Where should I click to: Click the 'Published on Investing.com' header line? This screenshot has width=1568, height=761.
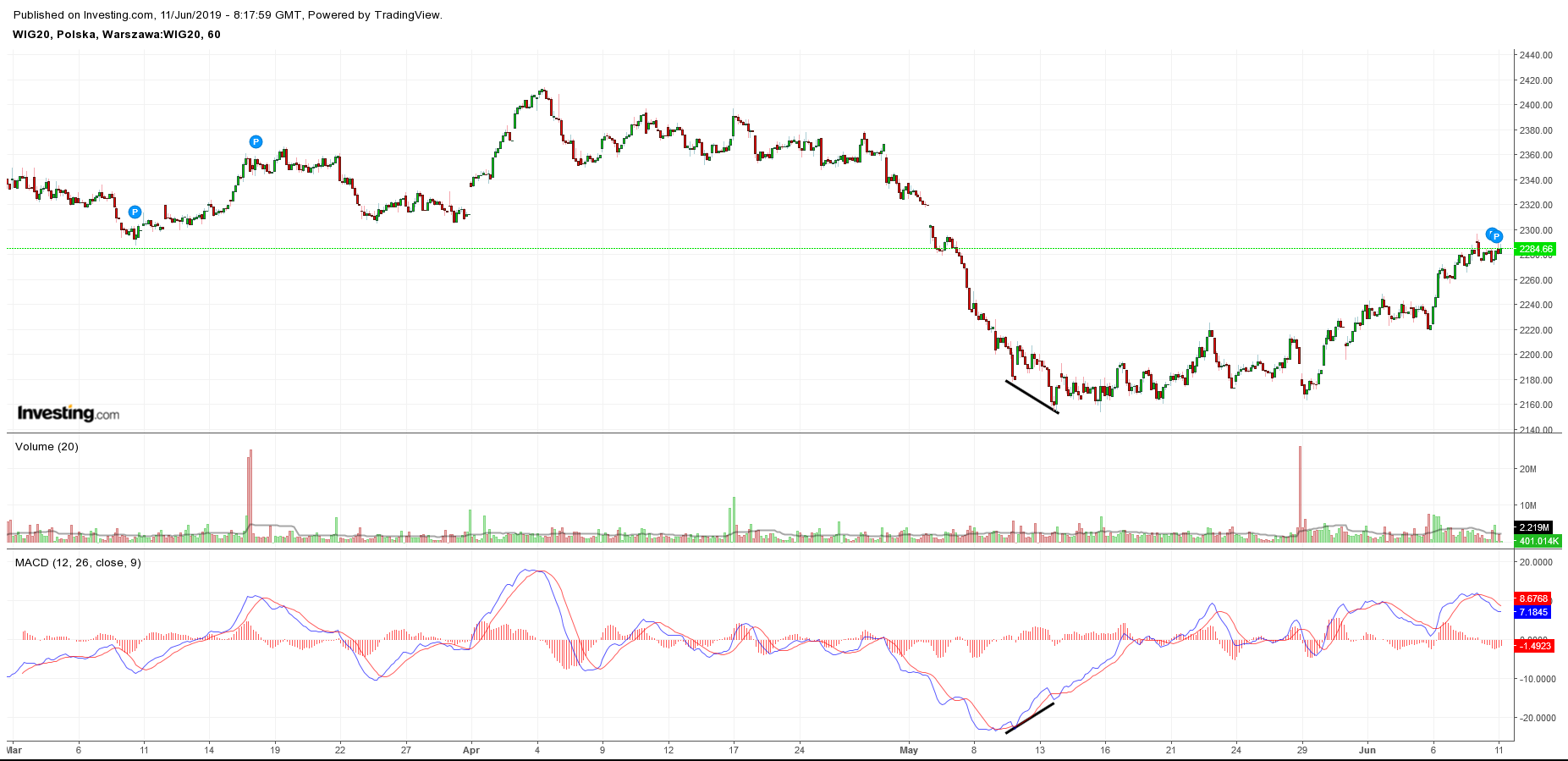click(x=228, y=14)
